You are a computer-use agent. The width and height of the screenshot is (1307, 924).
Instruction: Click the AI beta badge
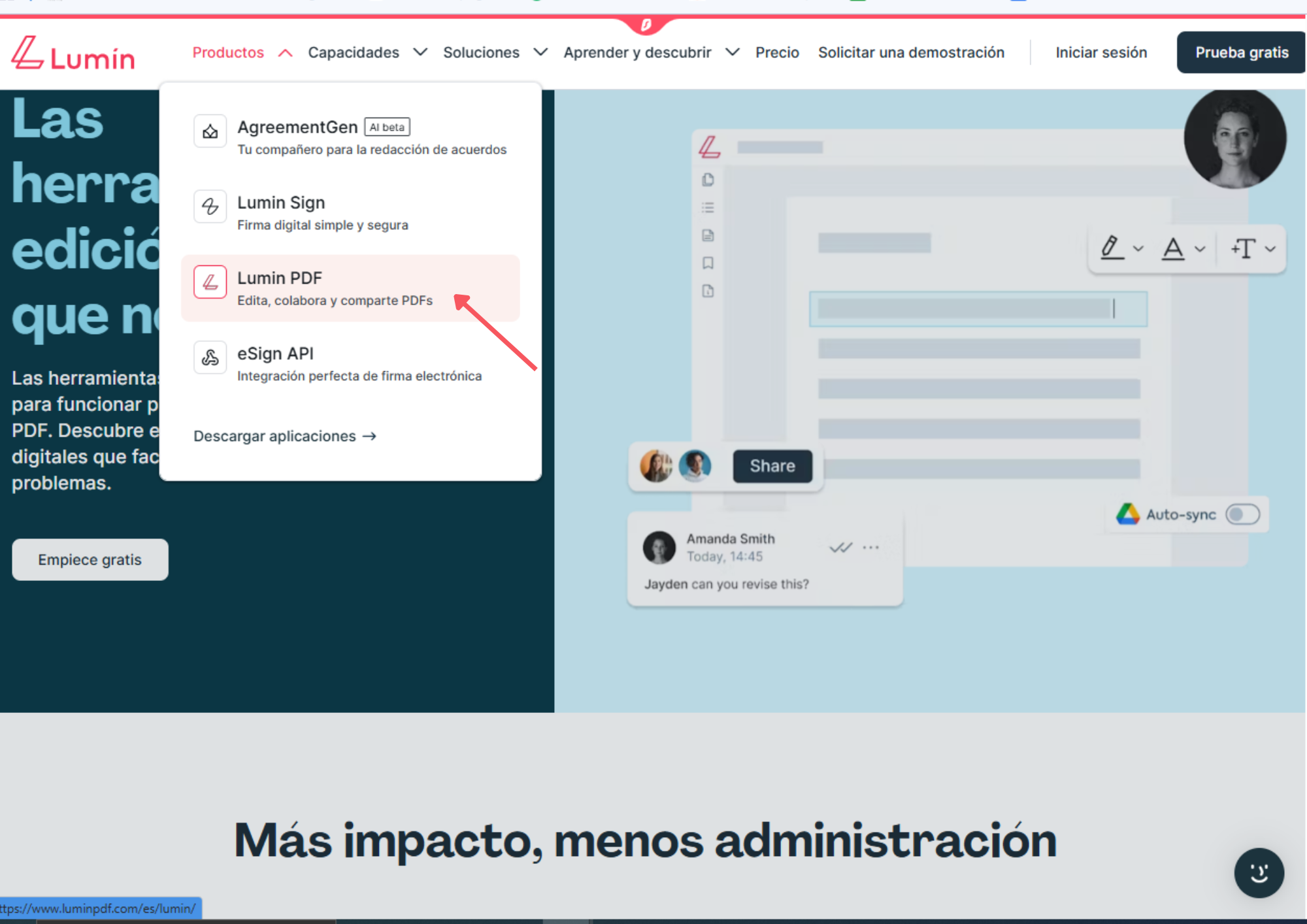[x=387, y=127]
